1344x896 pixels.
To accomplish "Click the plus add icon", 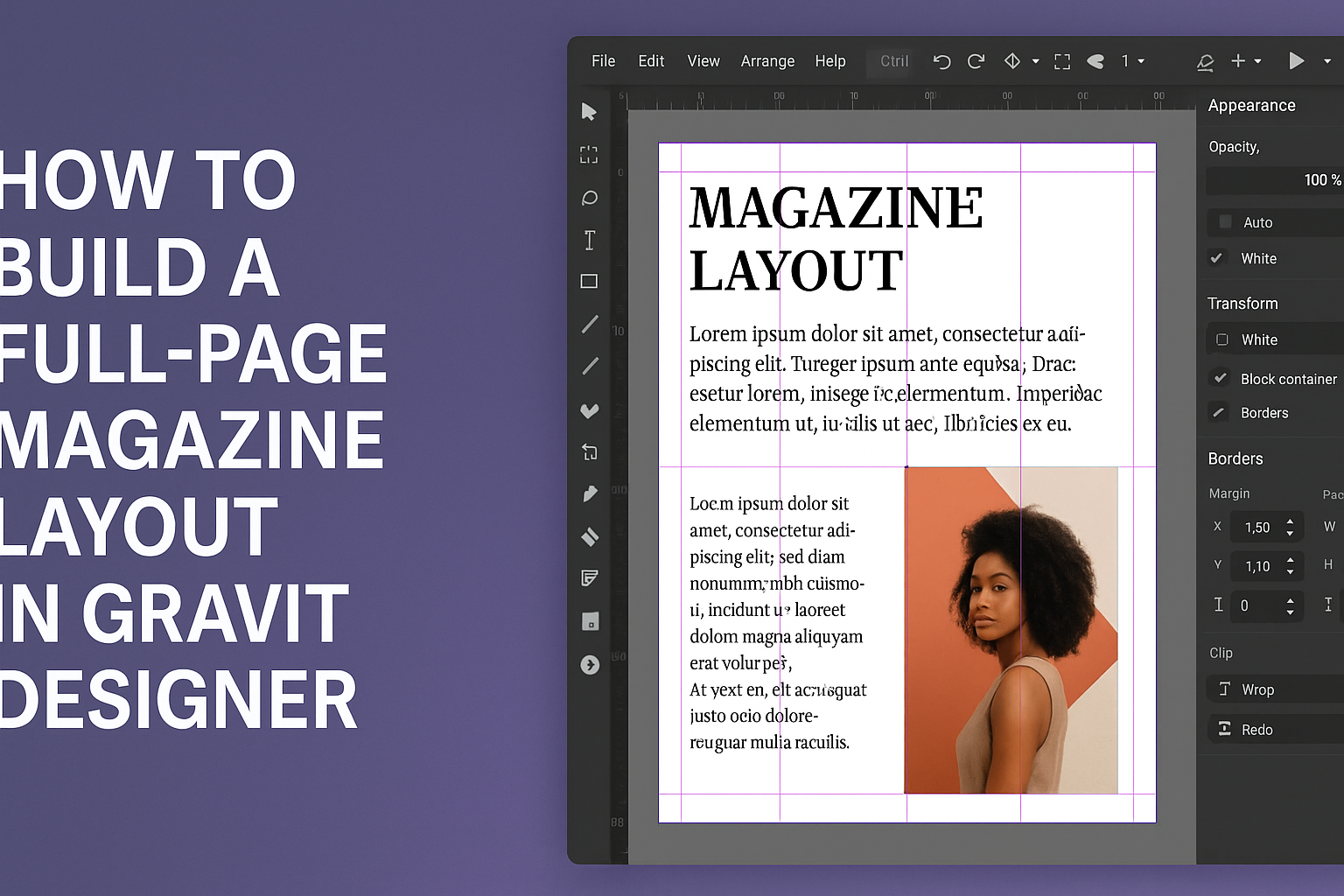I will (1238, 60).
